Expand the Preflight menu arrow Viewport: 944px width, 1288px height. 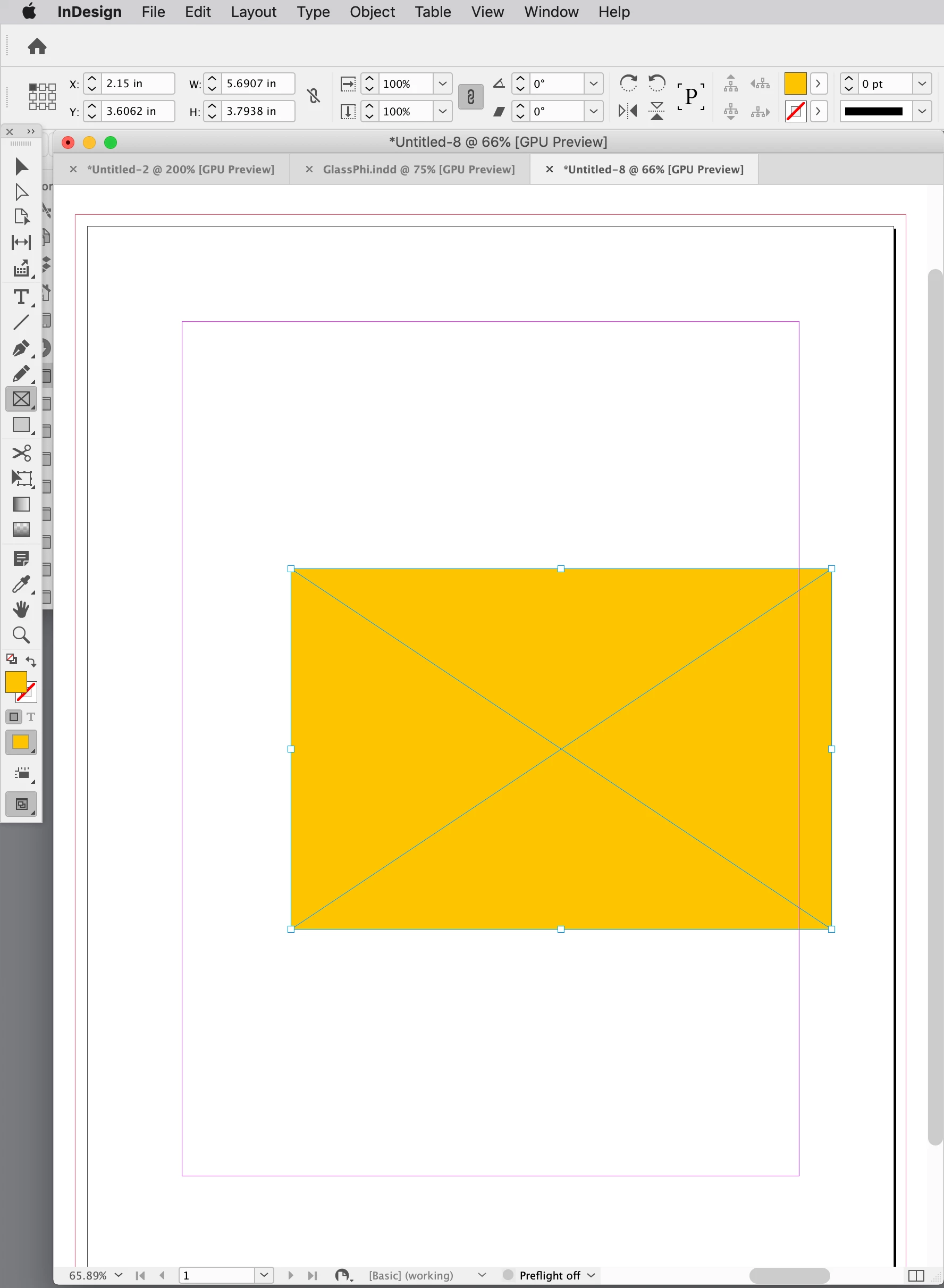coord(591,1275)
